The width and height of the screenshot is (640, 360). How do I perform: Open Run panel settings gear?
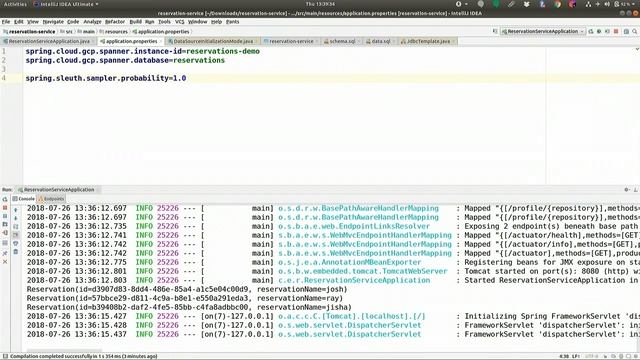pyautogui.click(x=627, y=190)
